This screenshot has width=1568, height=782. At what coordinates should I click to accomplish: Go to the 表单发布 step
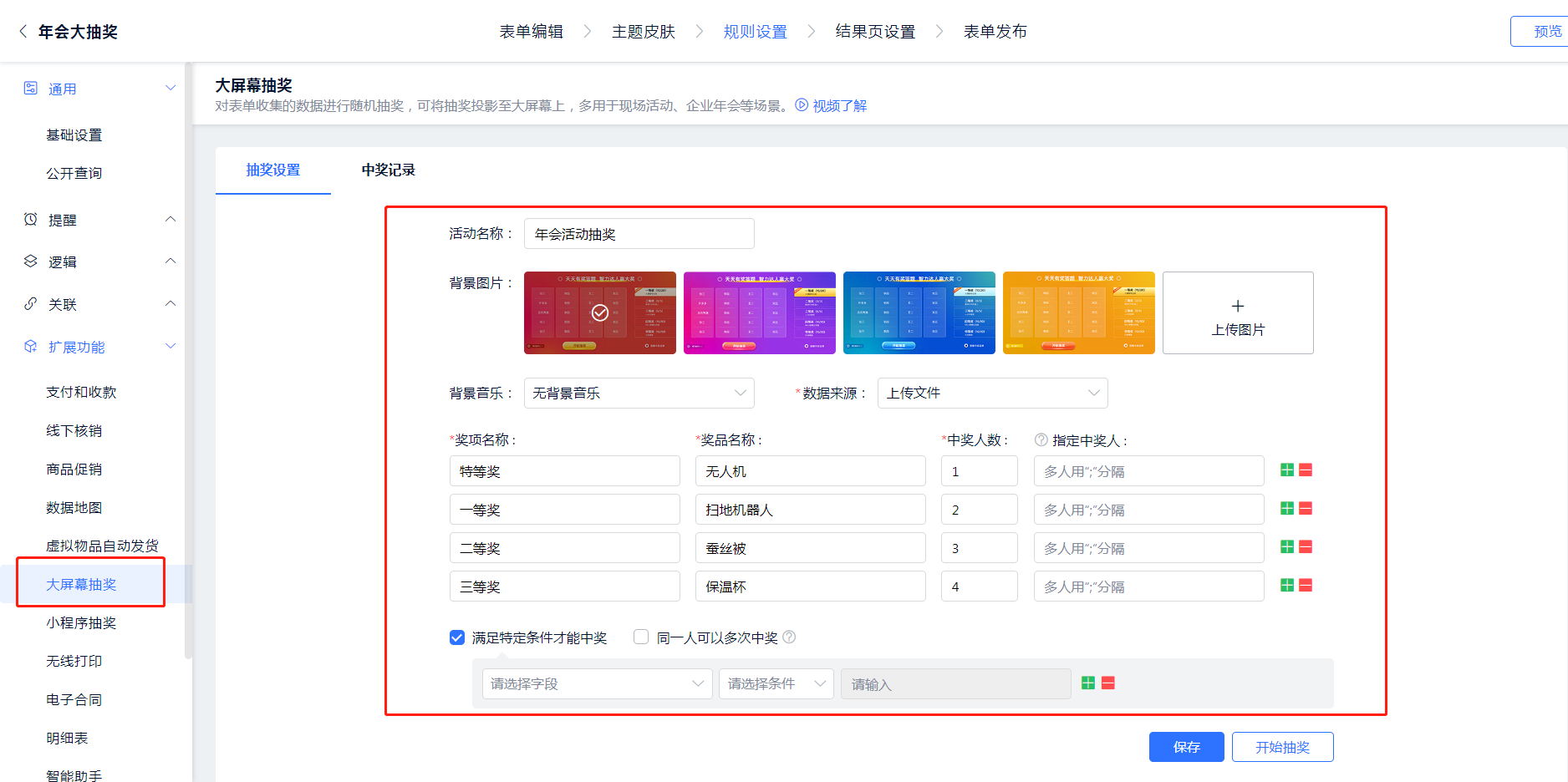[x=995, y=32]
